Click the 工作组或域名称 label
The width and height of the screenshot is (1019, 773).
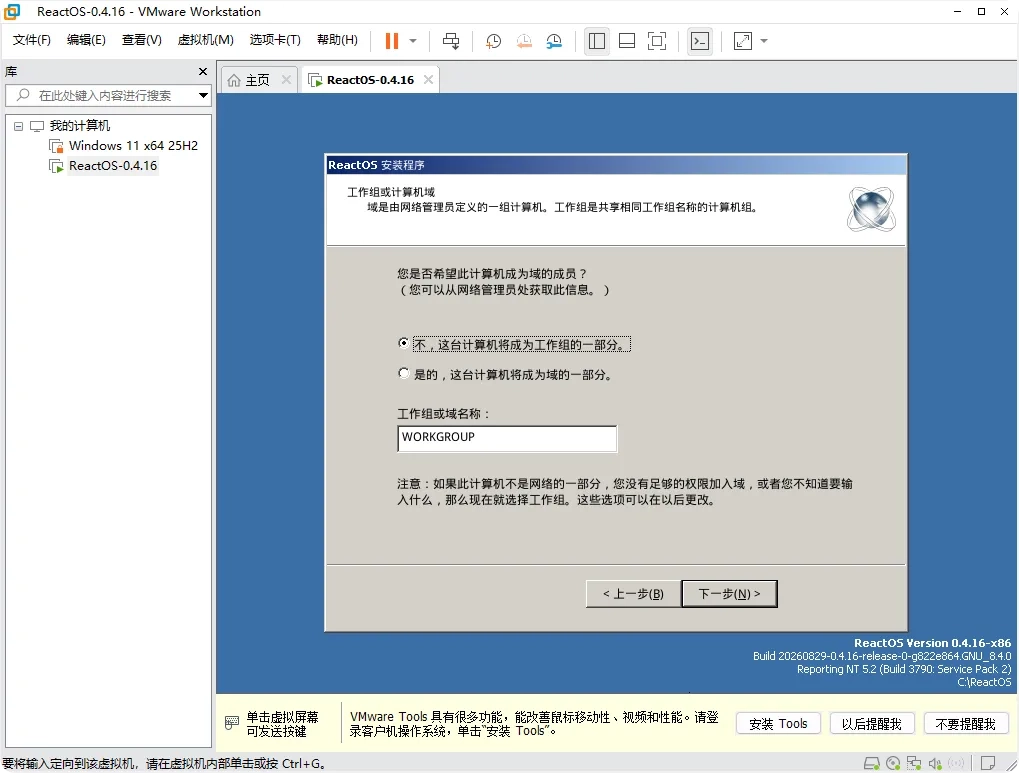point(443,413)
